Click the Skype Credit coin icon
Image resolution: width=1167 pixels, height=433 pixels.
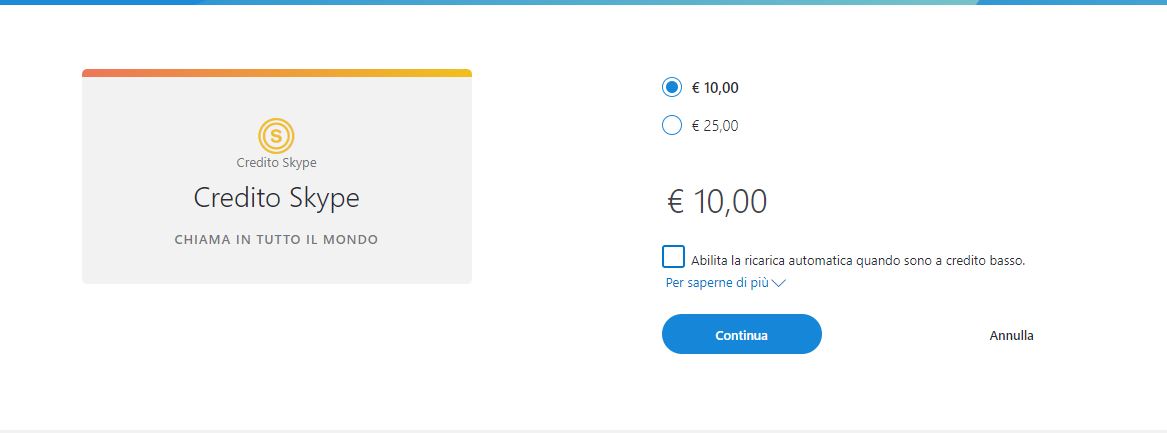[x=276, y=135]
